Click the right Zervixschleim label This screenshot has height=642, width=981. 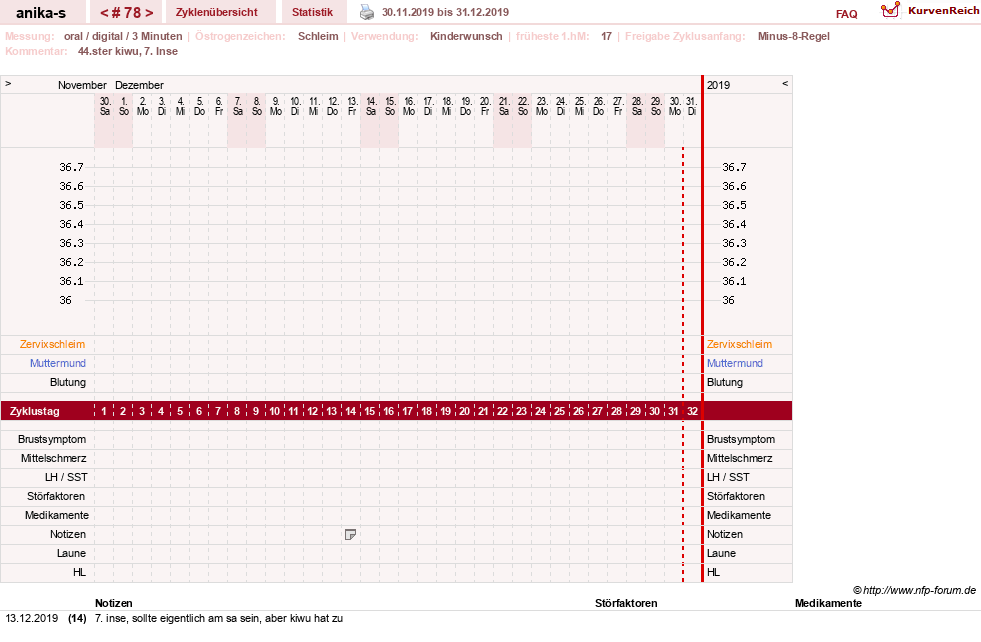740,344
